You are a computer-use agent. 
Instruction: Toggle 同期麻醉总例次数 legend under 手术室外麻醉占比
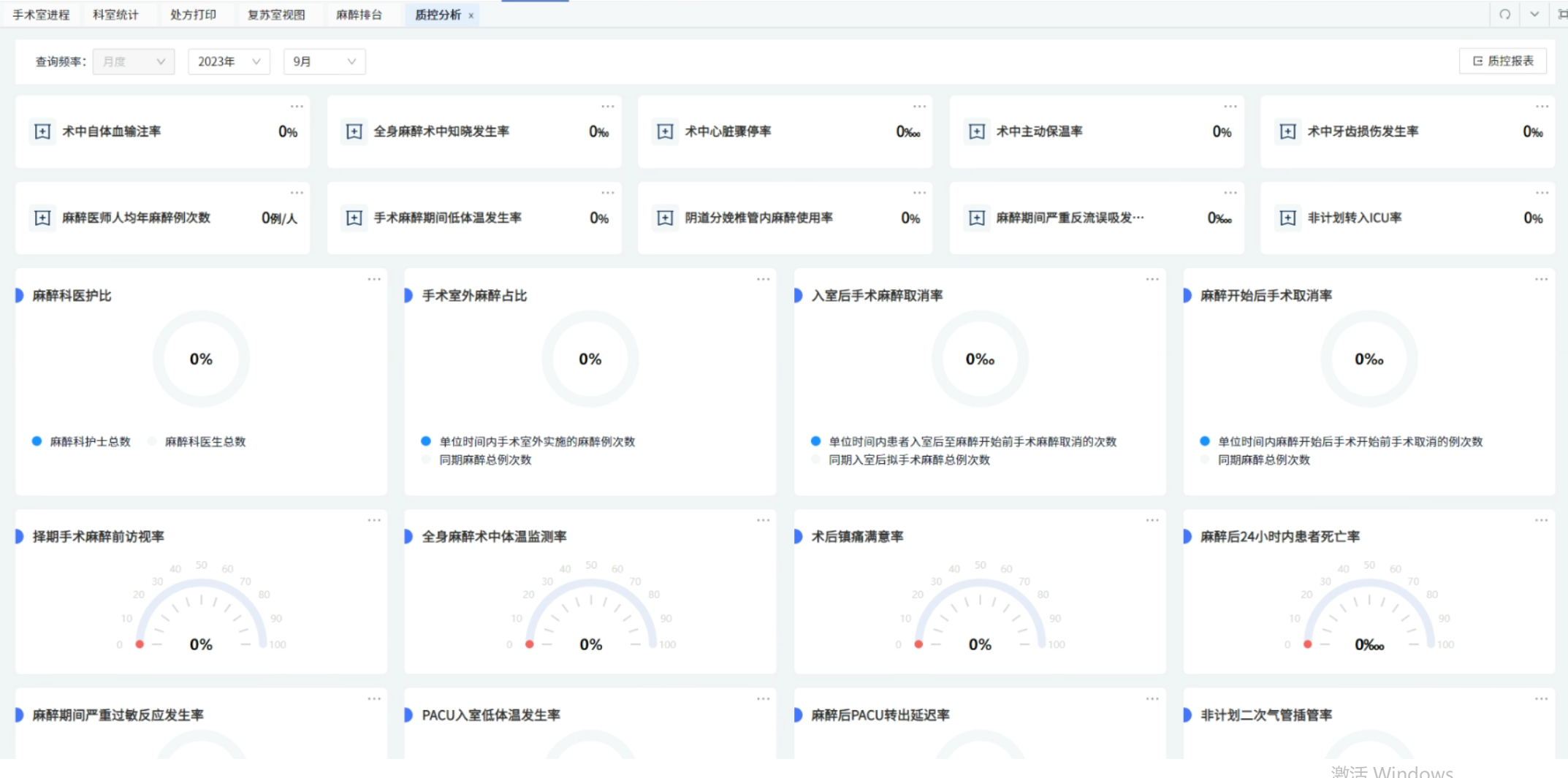pos(476,459)
